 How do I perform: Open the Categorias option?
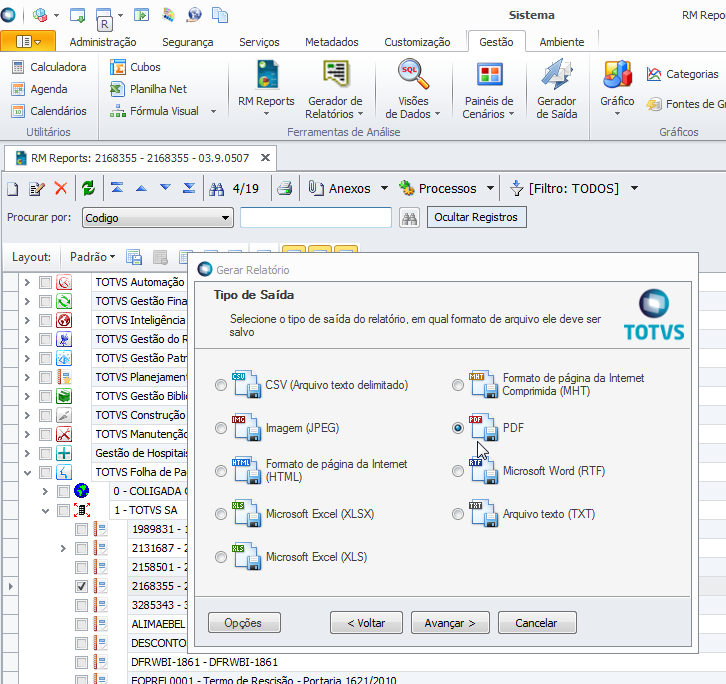[x=682, y=74]
